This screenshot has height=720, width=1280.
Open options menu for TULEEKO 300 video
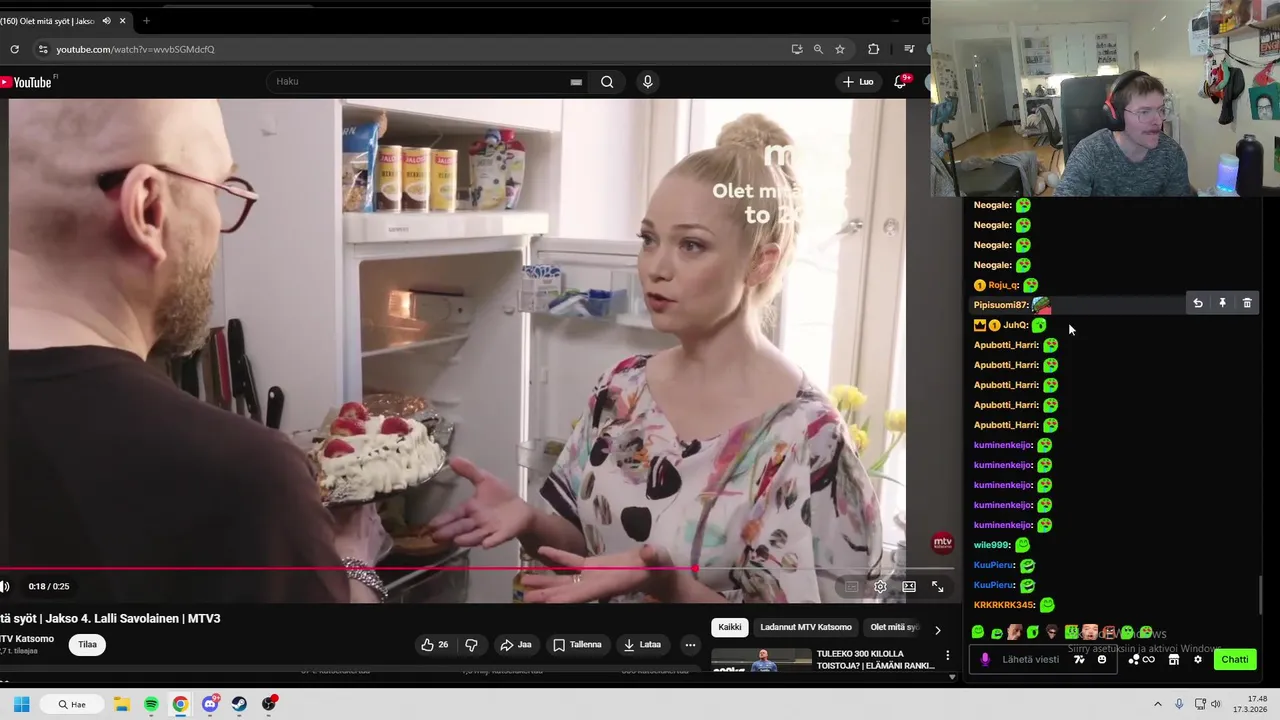pyautogui.click(x=948, y=656)
